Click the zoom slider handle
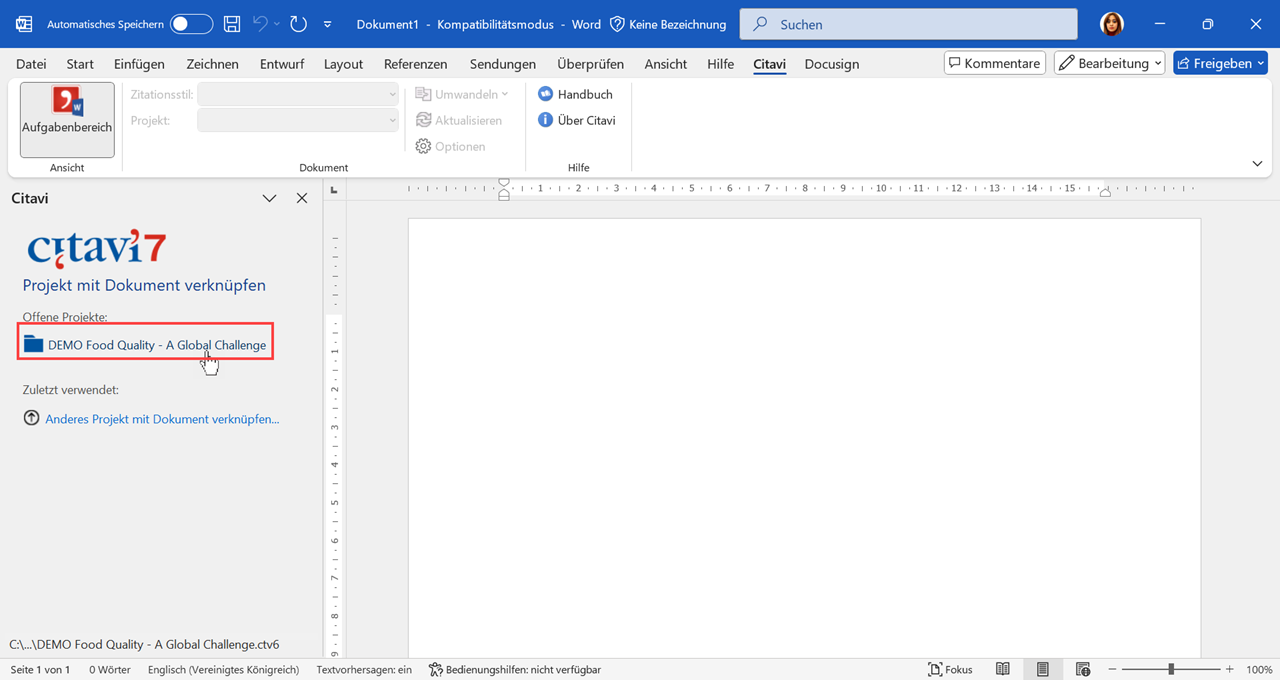1280x680 pixels. (x=1171, y=669)
